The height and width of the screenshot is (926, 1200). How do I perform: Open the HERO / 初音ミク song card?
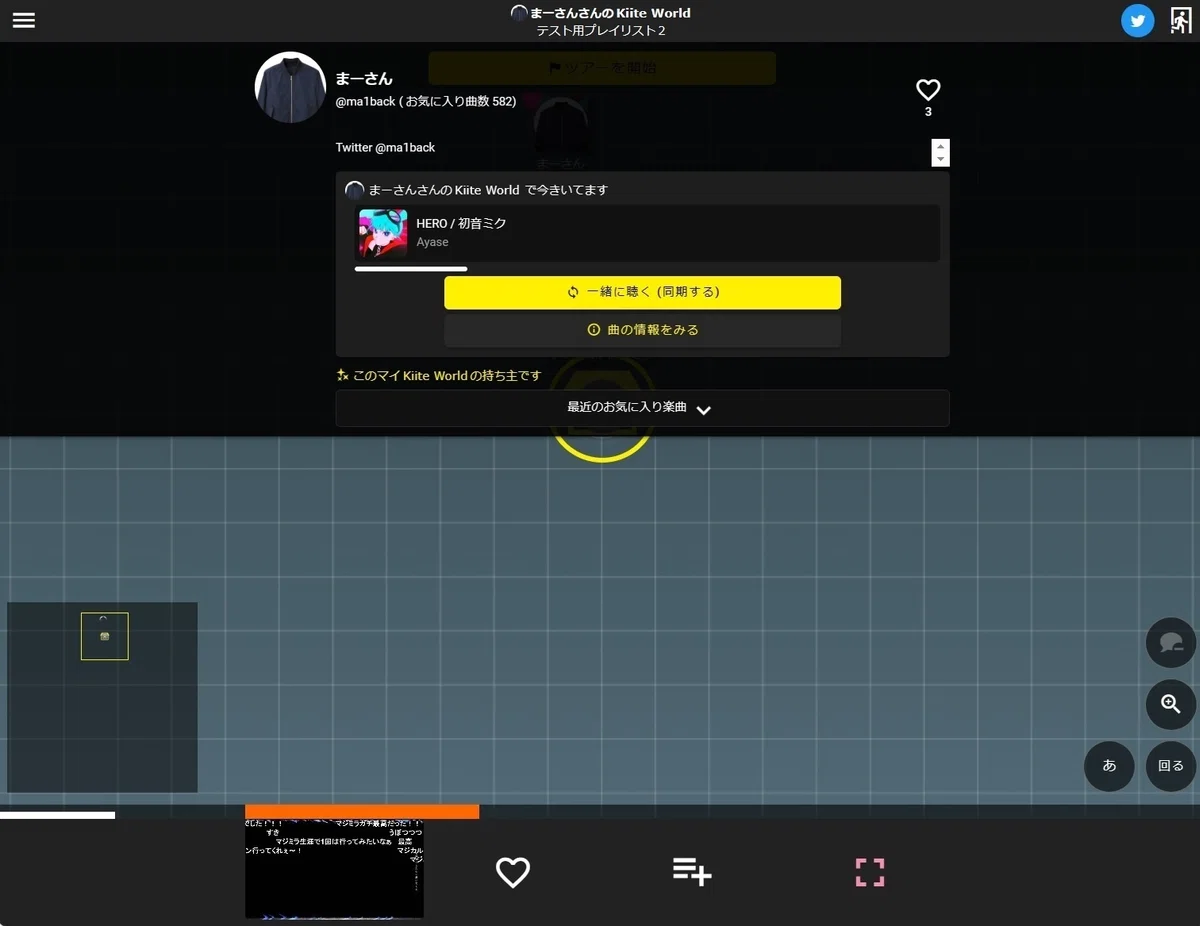[x=647, y=233]
